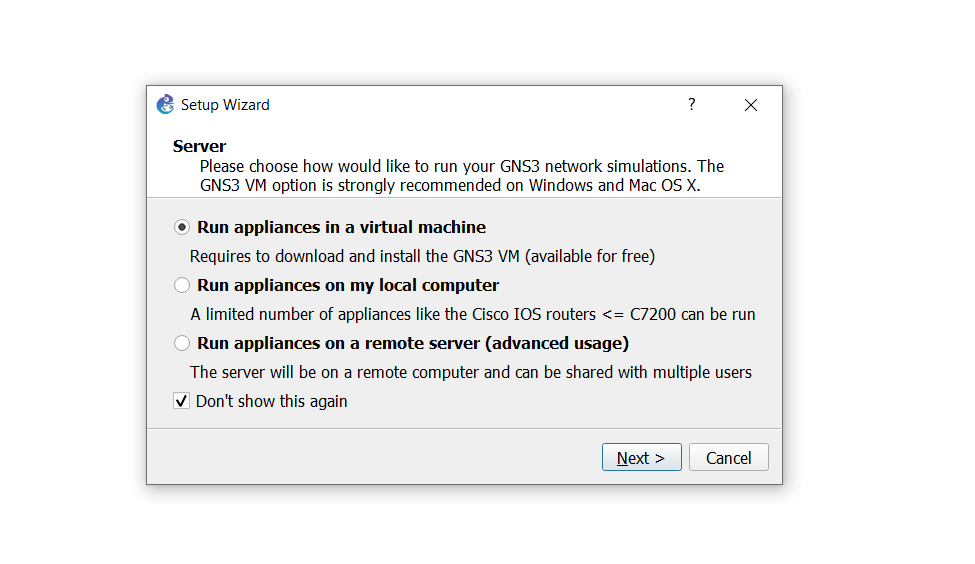The width and height of the screenshot is (975, 564).
Task: Click the wizard instruction paragraph under Server
Action: click(x=460, y=176)
